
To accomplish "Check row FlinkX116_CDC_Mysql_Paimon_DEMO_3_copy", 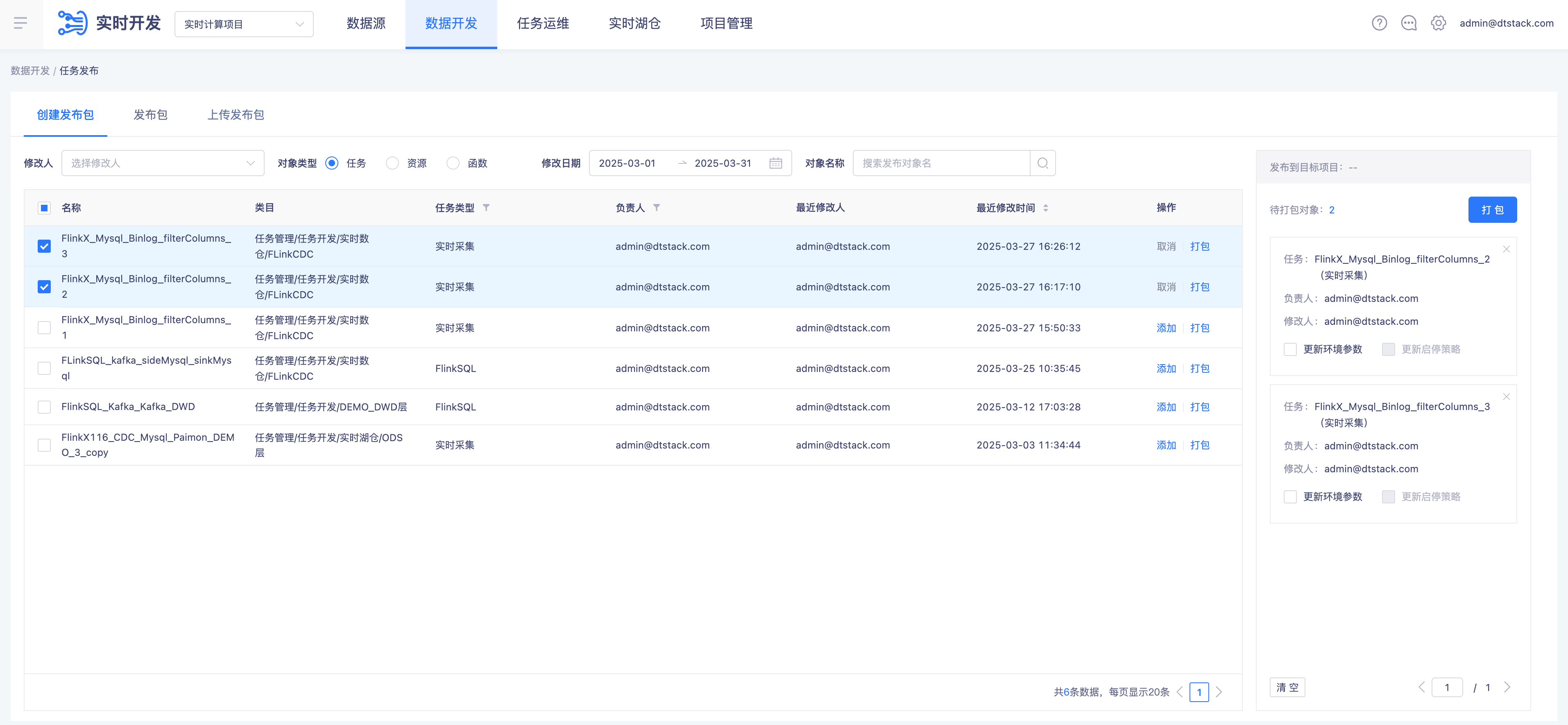I will click(44, 445).
